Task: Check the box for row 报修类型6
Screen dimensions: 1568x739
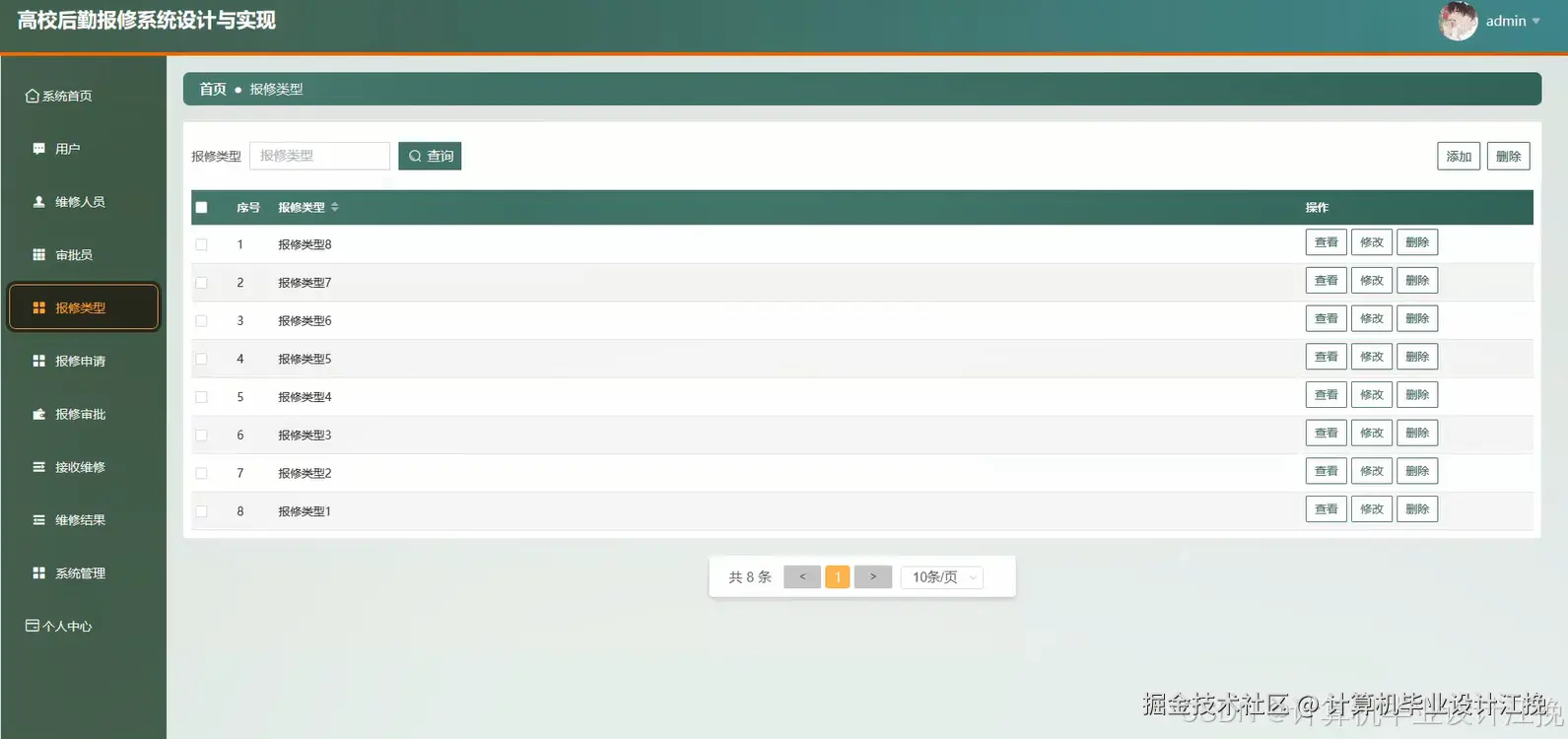Action: tap(202, 321)
